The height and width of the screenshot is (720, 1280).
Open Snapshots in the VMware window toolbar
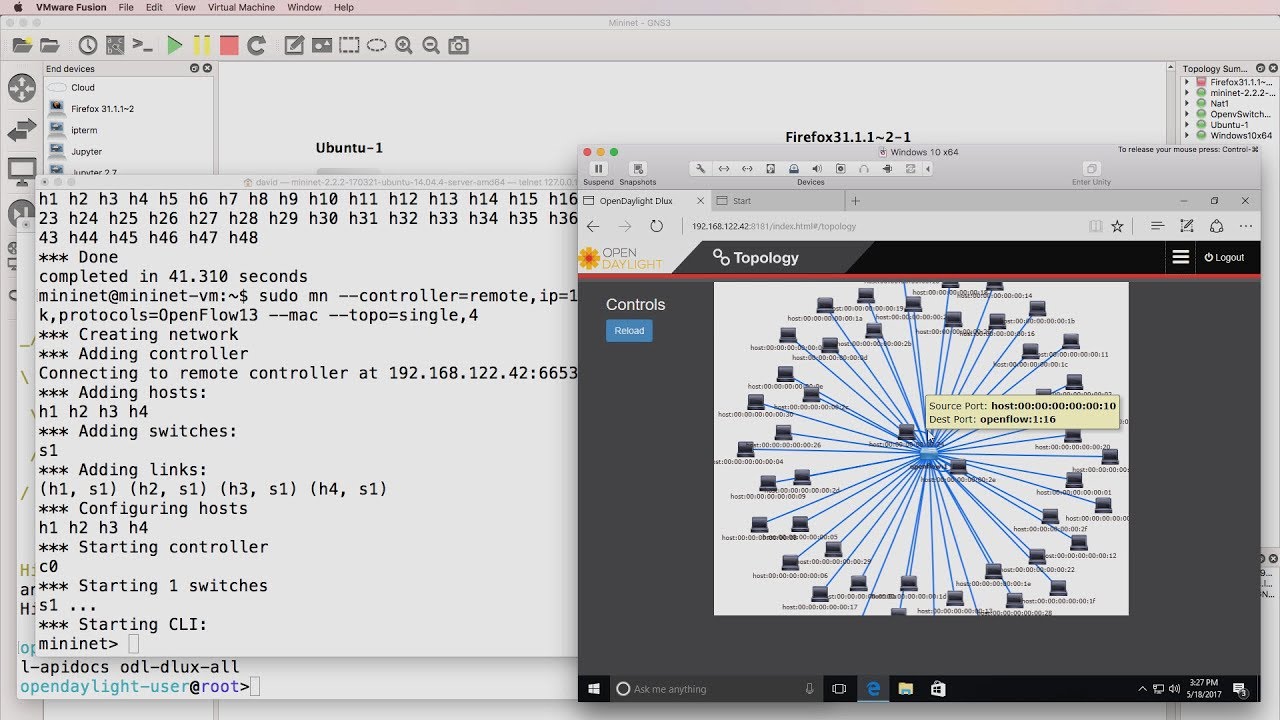click(638, 174)
